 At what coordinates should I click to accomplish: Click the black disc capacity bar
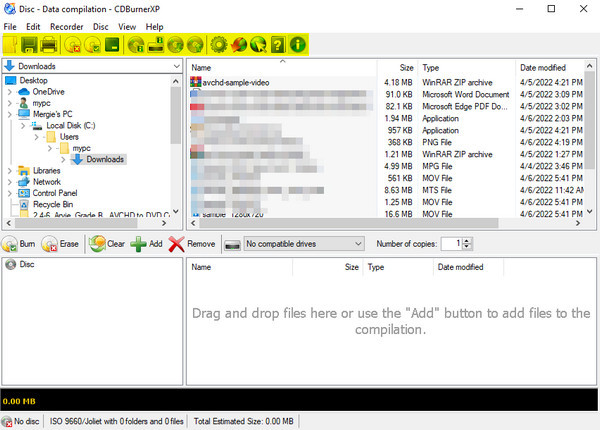coord(299,400)
